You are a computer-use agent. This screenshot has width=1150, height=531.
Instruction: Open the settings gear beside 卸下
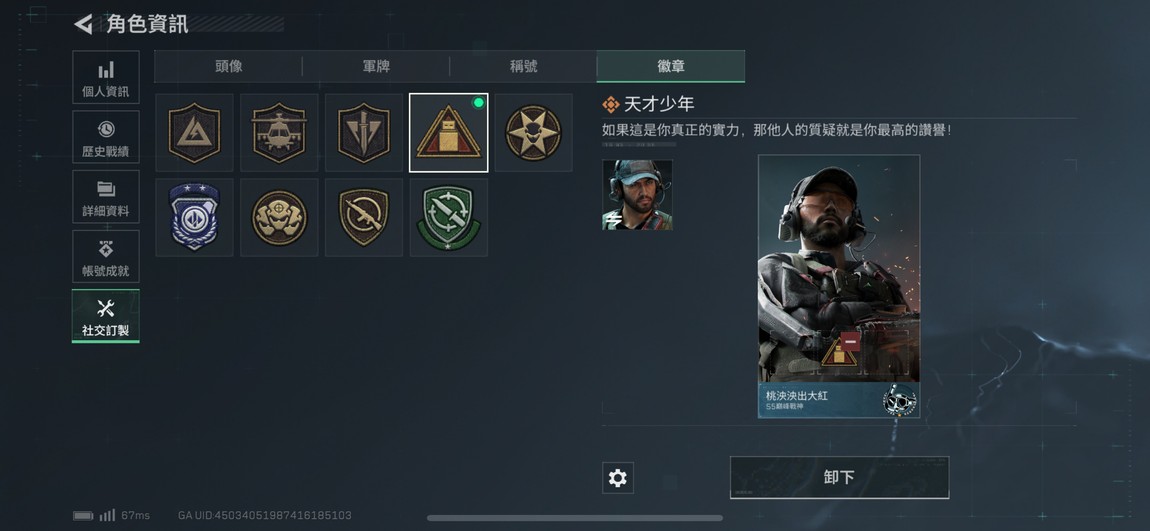click(618, 478)
